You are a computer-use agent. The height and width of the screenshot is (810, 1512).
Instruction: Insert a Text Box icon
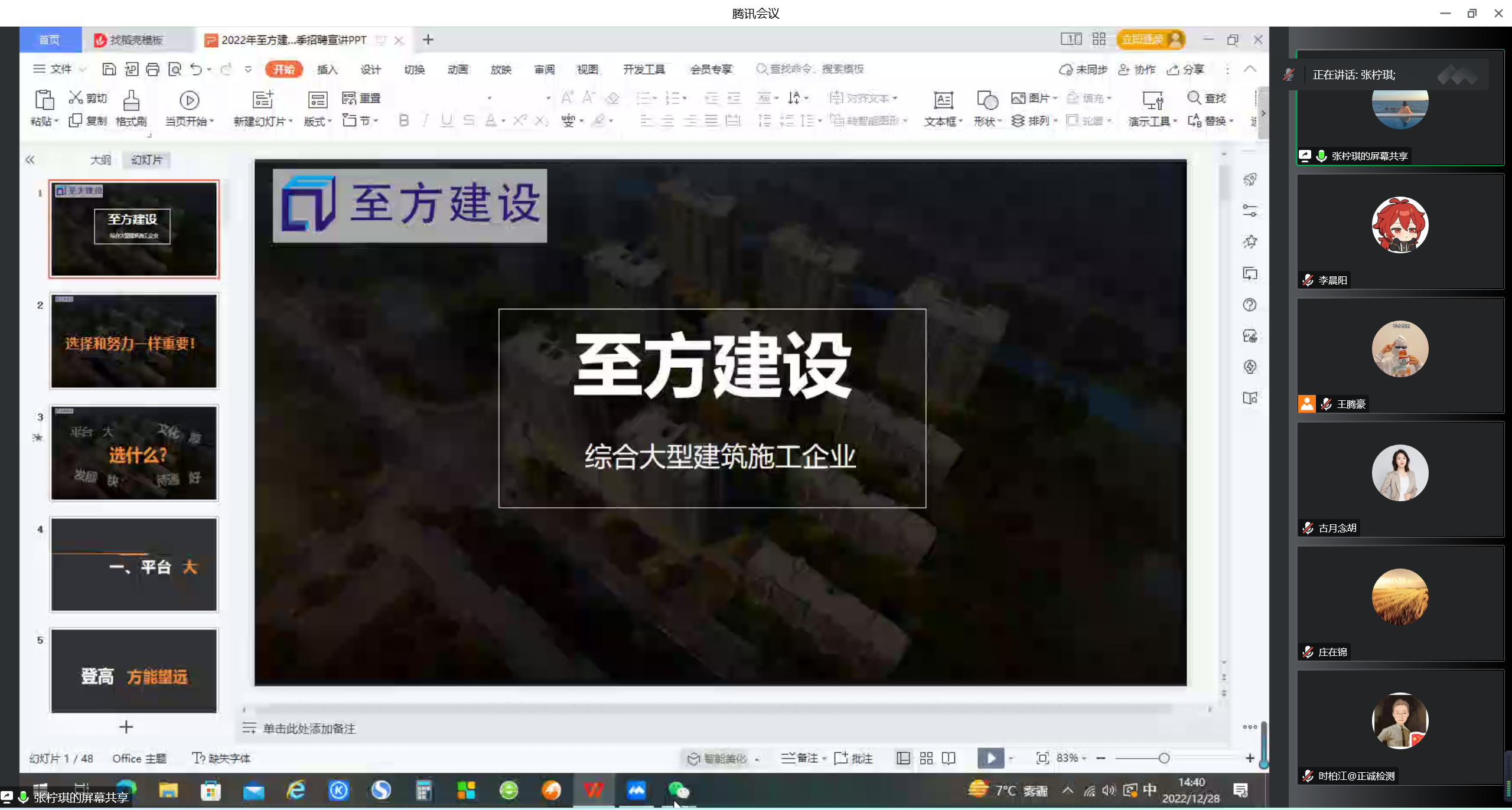tap(943, 100)
